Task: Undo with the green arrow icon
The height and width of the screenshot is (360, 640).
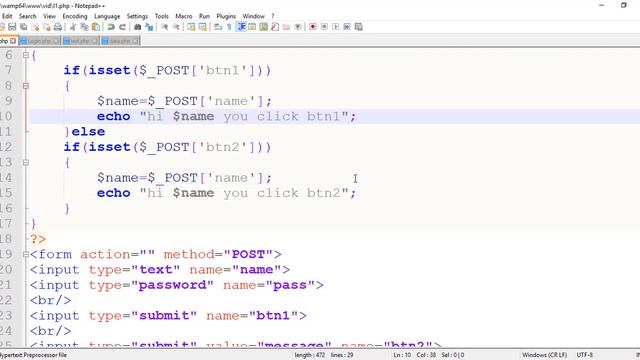Action: tap(111, 27)
